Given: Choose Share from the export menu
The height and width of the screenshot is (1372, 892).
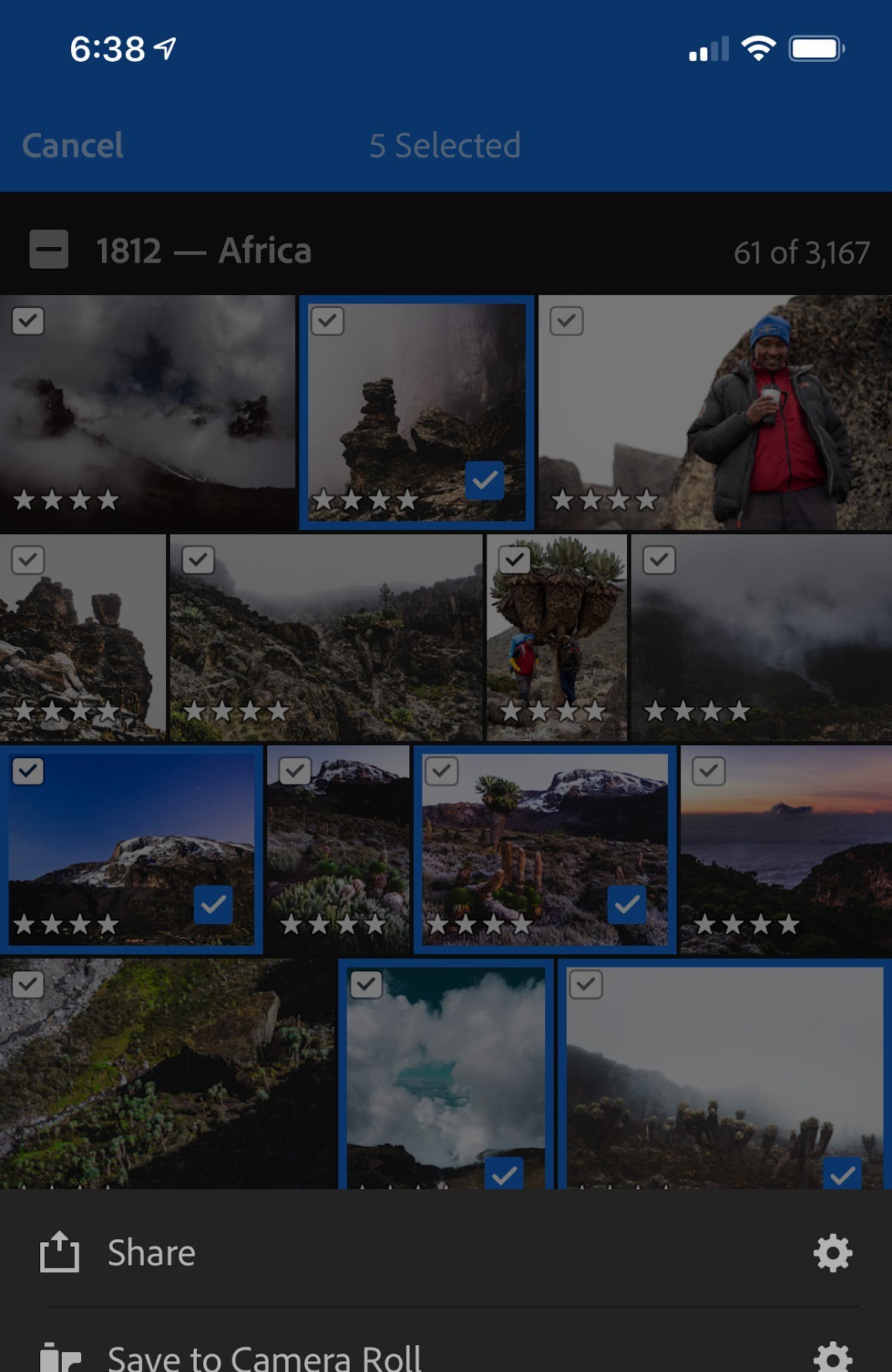Looking at the screenshot, I should pos(151,1252).
